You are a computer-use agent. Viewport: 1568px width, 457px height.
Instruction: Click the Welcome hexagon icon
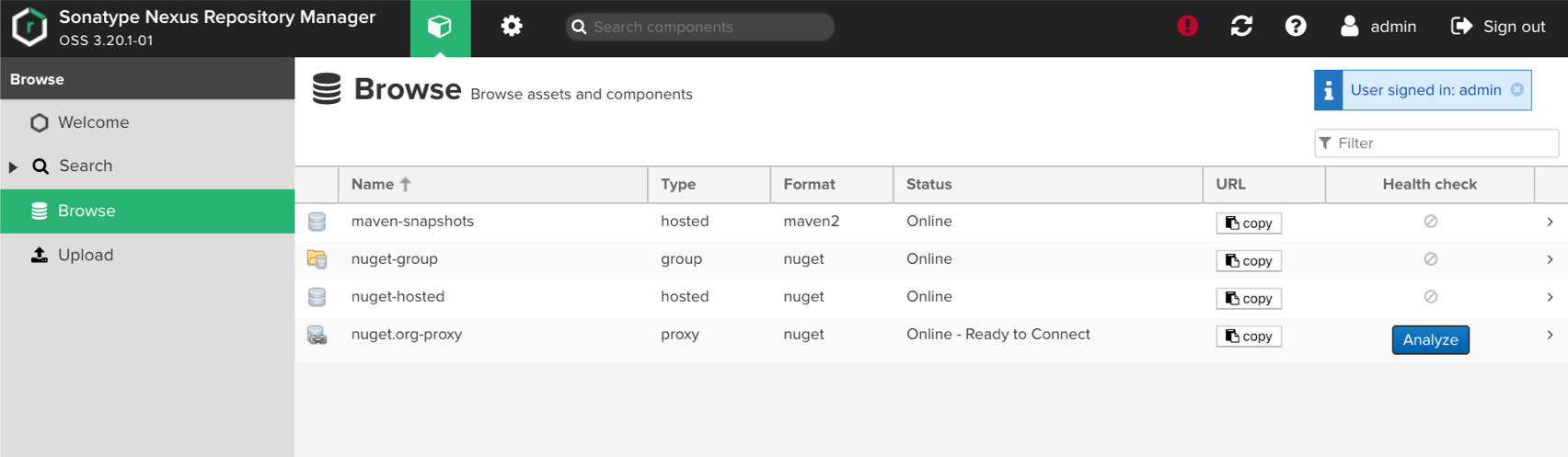[x=39, y=122]
